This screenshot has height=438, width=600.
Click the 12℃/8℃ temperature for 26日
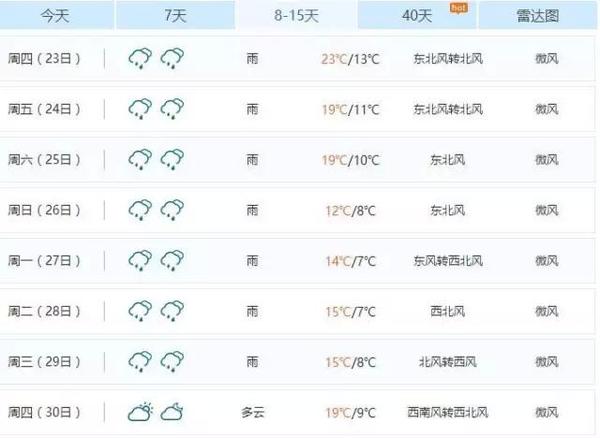click(x=350, y=211)
